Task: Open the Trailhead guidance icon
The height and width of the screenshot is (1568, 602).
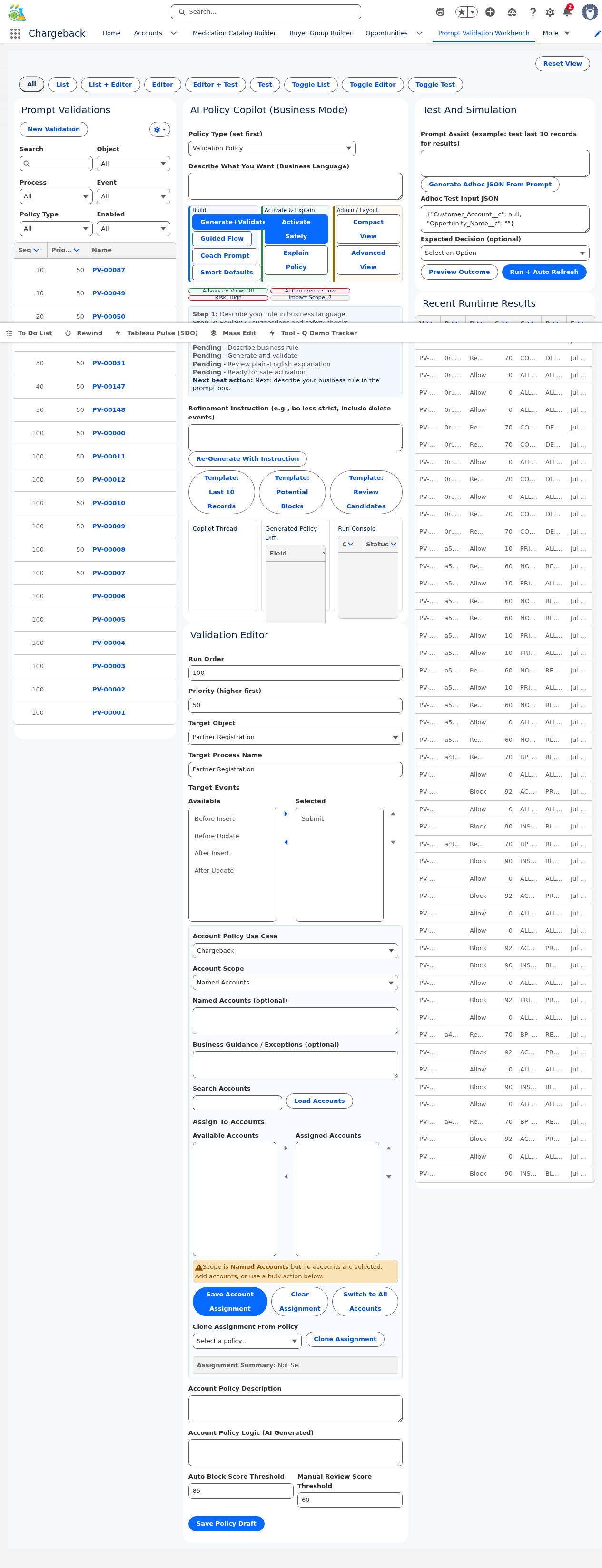Action: pos(512,11)
